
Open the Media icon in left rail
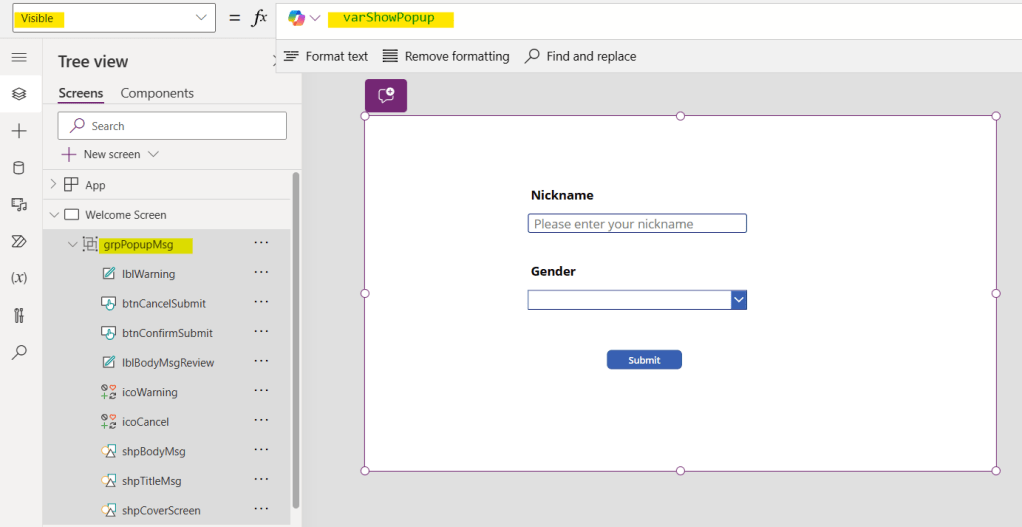[x=19, y=205]
